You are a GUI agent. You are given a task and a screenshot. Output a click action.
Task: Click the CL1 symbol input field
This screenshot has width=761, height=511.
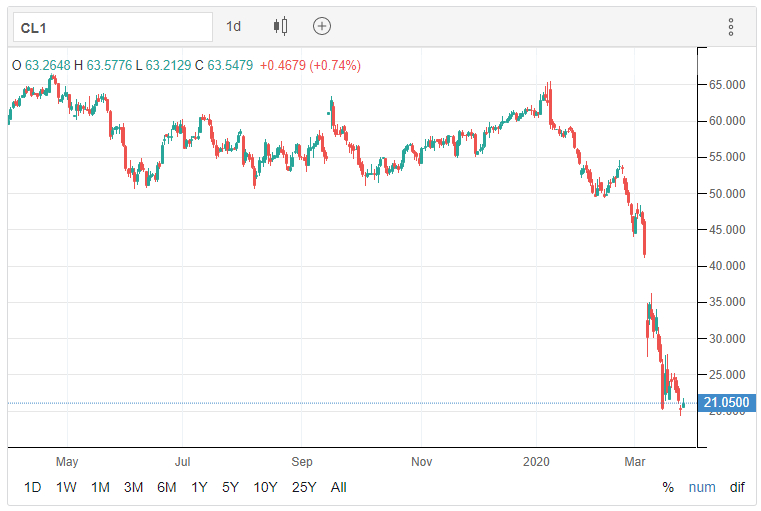[110, 27]
